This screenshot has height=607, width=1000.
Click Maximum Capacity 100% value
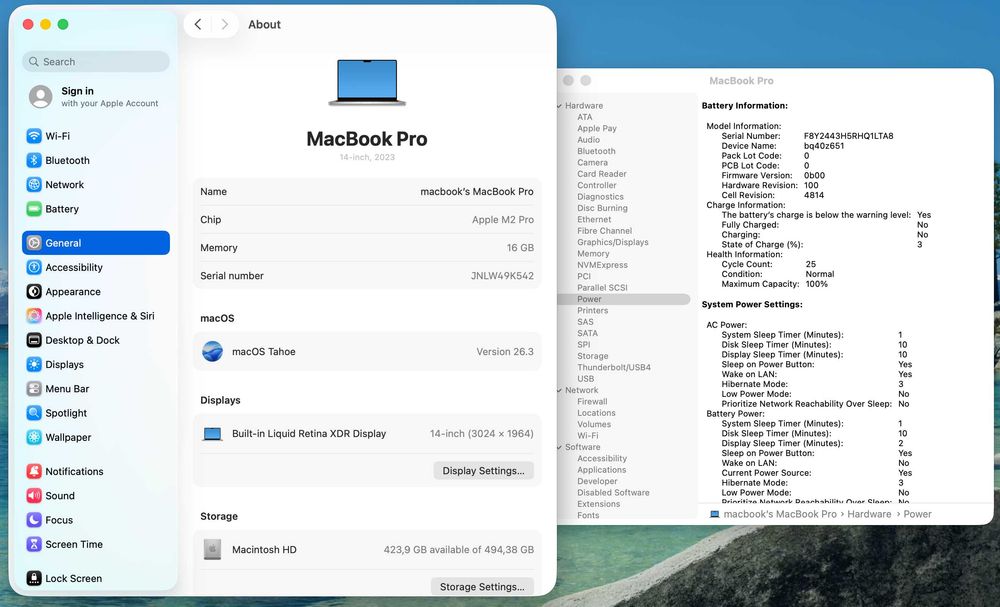point(817,284)
